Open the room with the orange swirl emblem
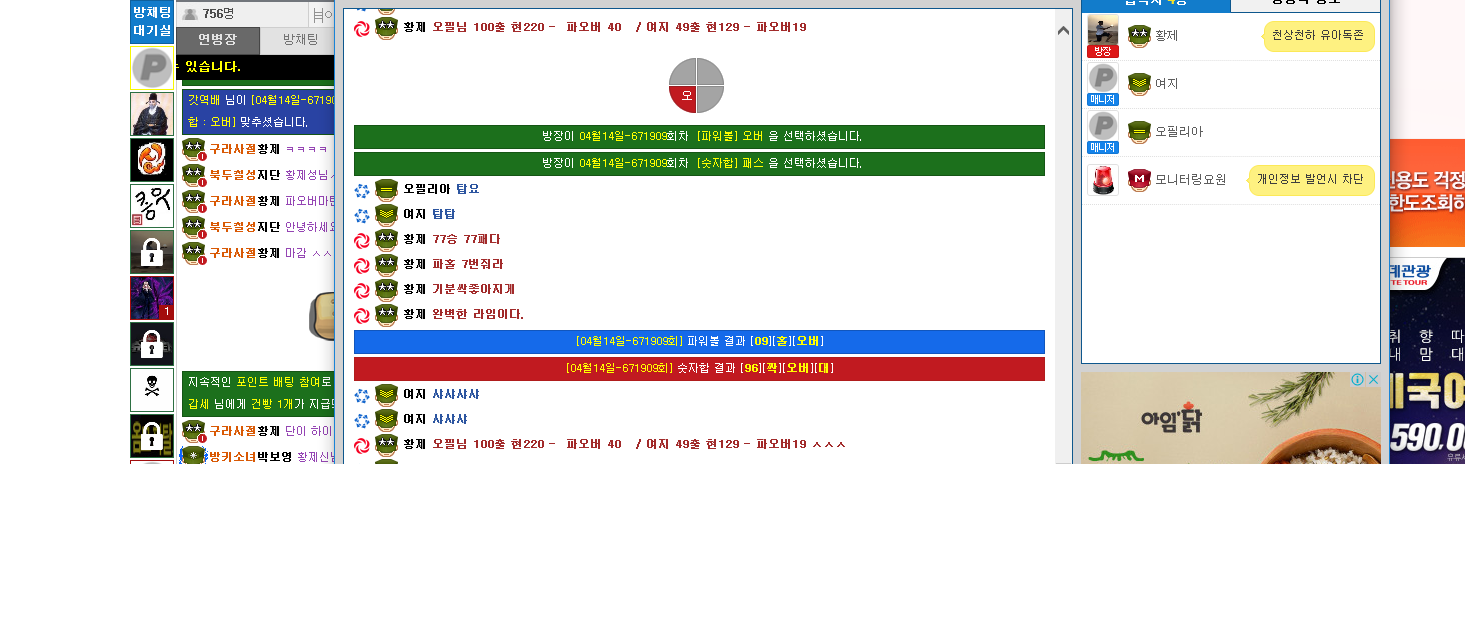Viewport: 1465px width, 630px height. click(x=152, y=160)
